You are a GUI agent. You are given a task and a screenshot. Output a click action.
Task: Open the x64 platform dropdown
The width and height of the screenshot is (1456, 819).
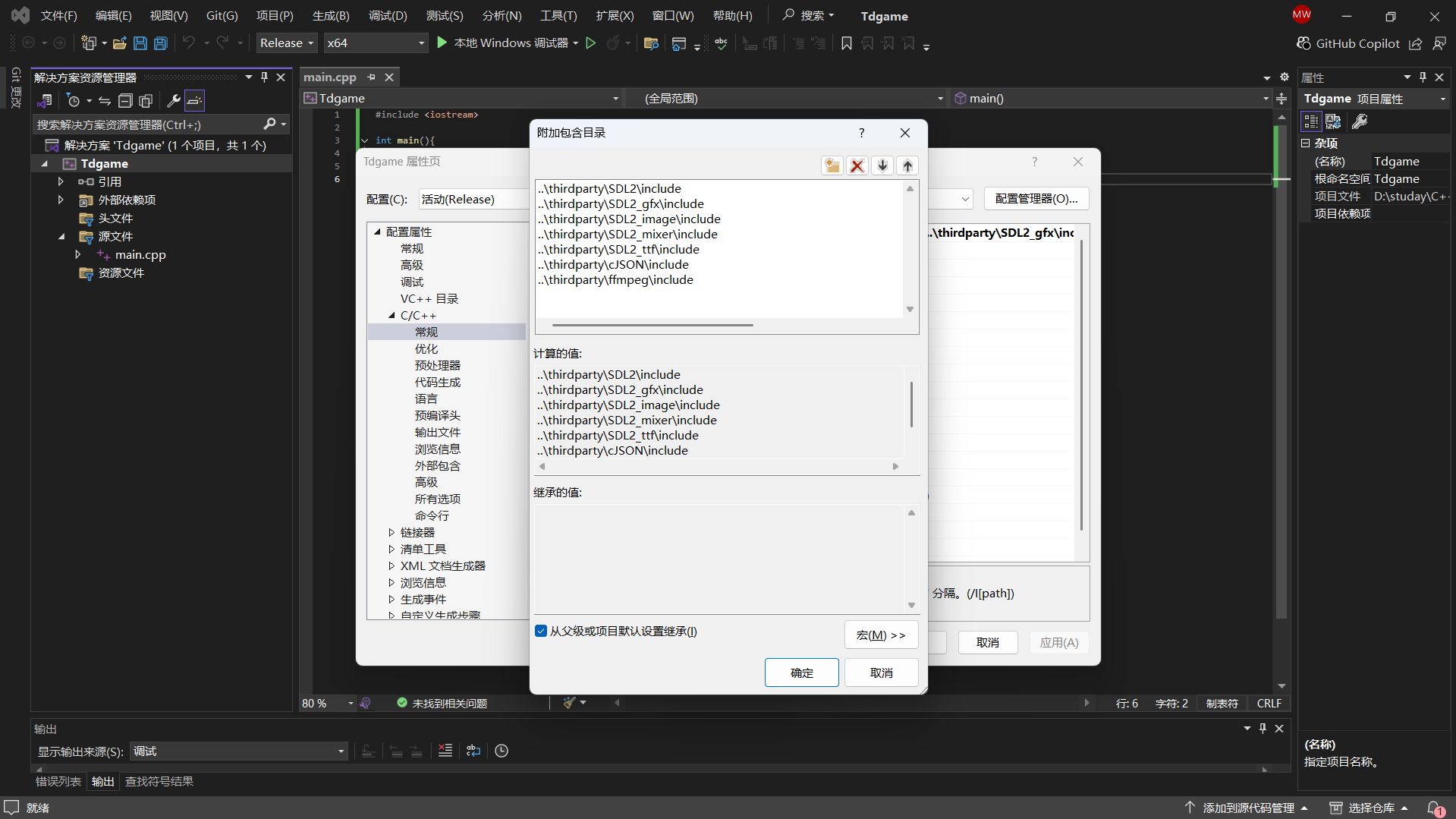[x=376, y=43]
